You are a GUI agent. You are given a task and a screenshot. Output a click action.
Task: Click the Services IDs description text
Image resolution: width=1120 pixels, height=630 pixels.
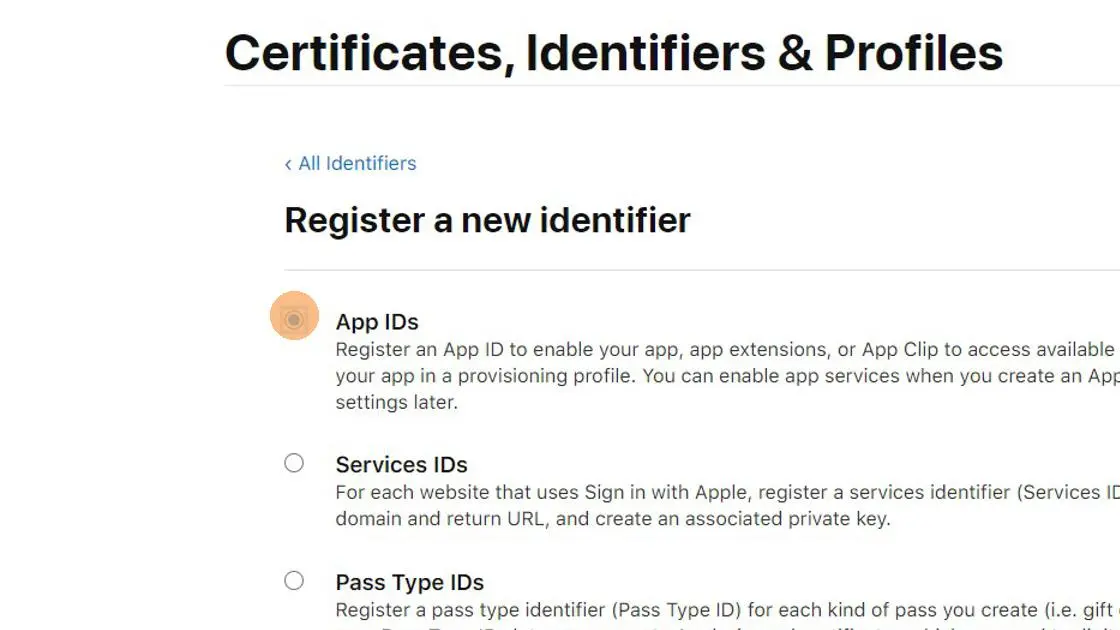point(700,505)
